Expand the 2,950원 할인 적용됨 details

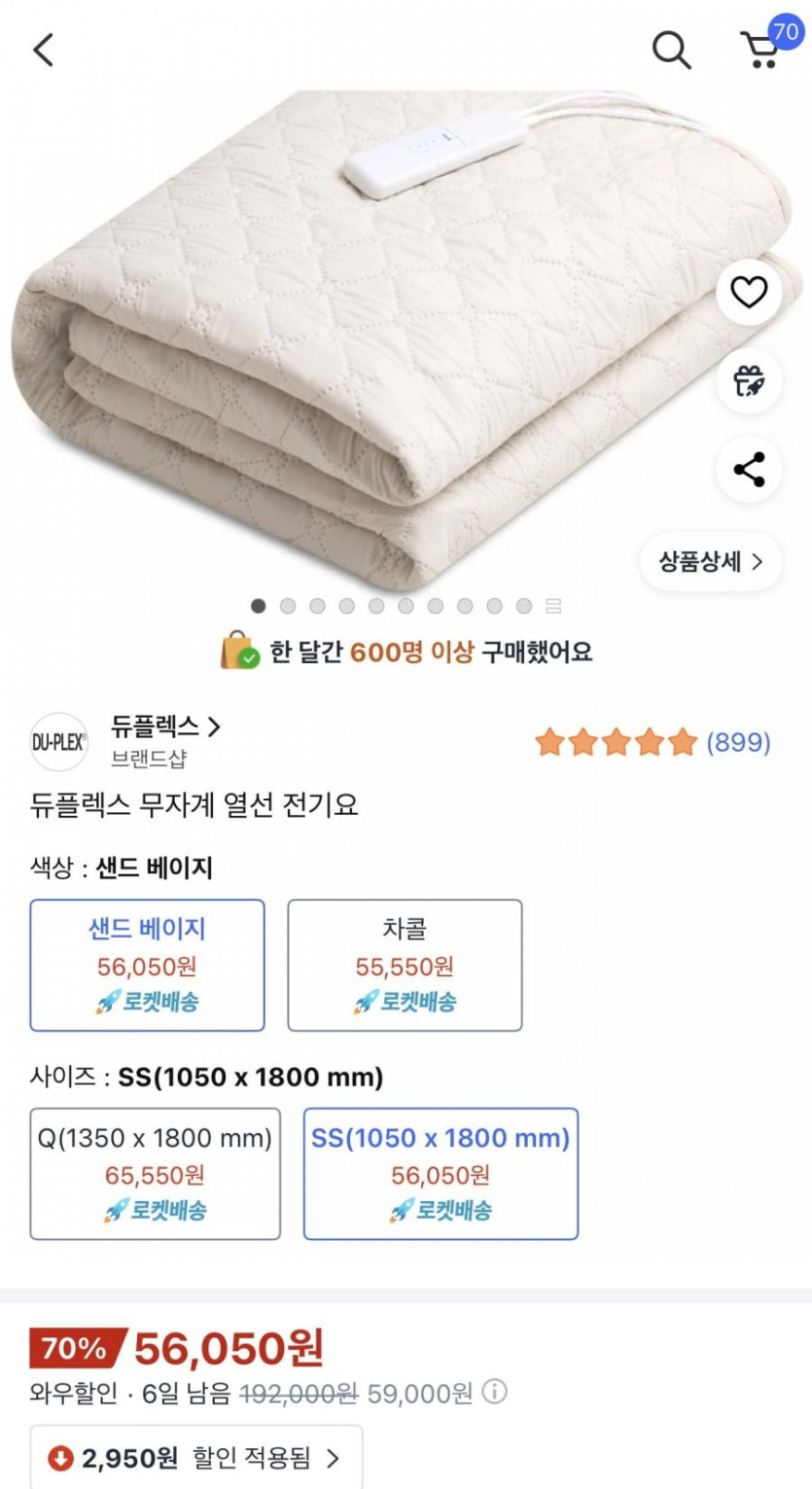[x=195, y=1458]
